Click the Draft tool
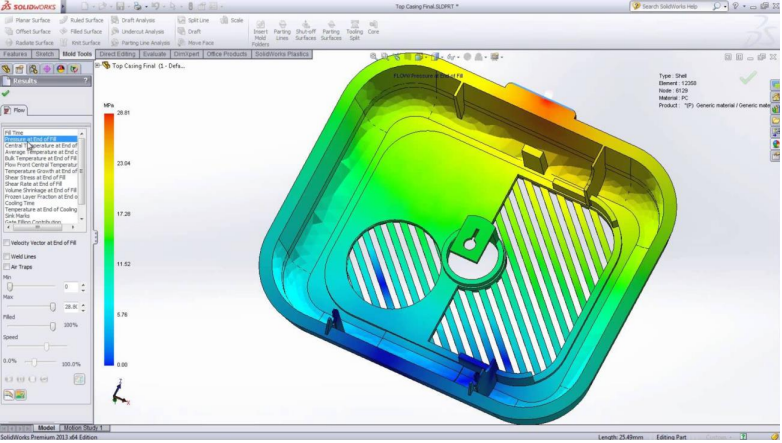This screenshot has width=782, height=443. click(x=190, y=31)
